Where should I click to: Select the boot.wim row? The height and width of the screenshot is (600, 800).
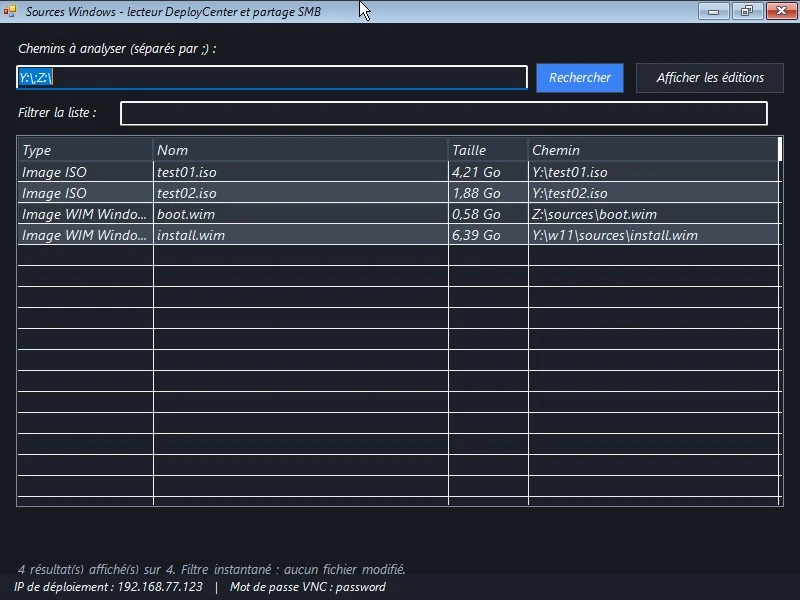tap(399, 214)
